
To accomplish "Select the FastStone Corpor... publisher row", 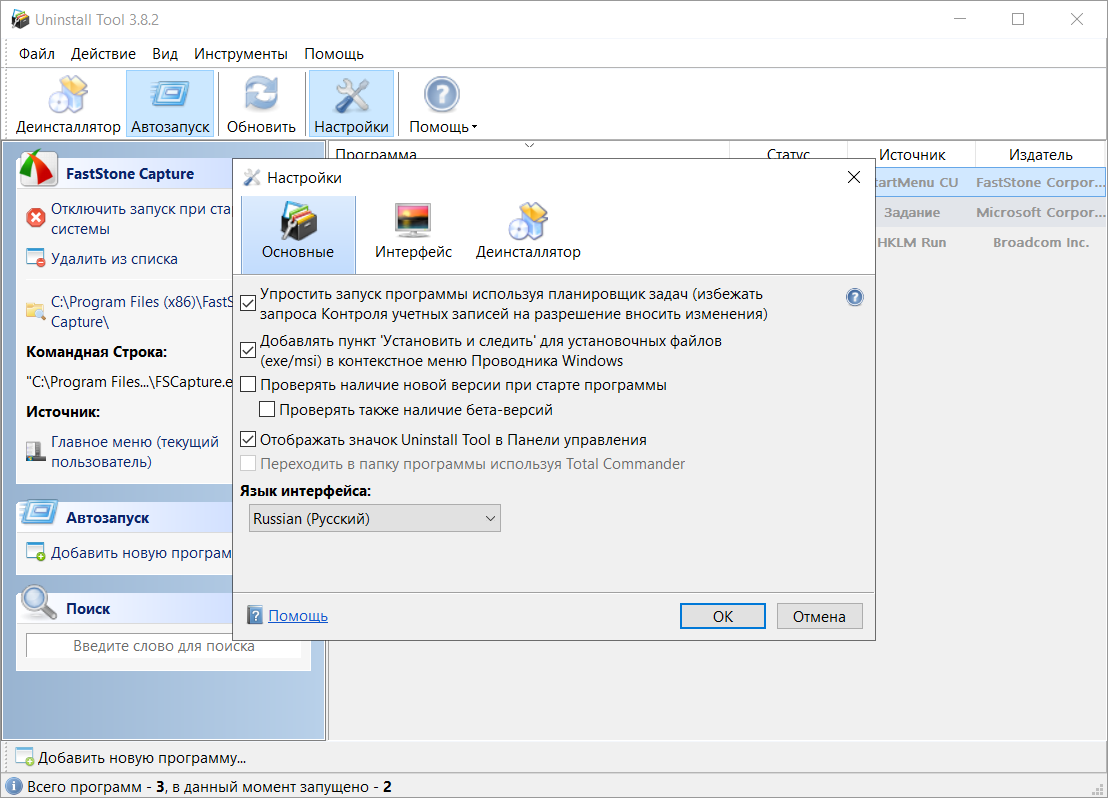I will [1040, 182].
